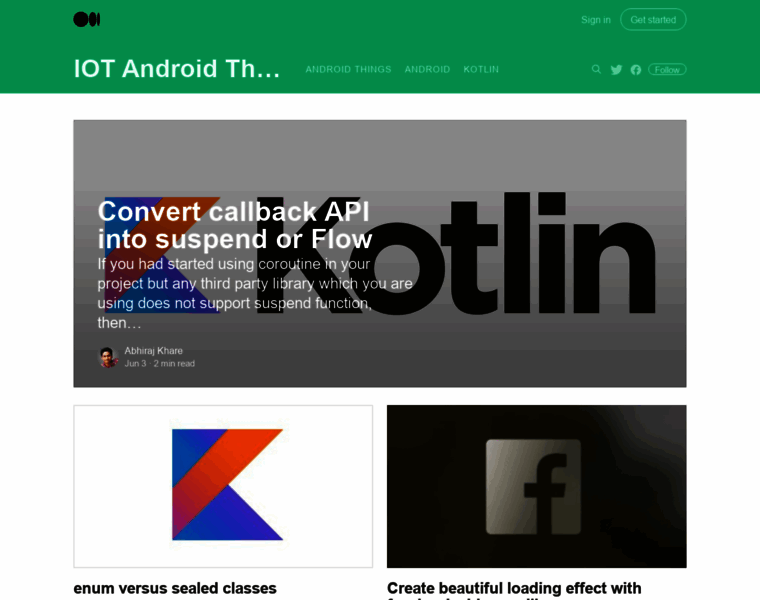Open author name Abhiraj Khare
The height and width of the screenshot is (600, 760).
pyautogui.click(x=154, y=350)
